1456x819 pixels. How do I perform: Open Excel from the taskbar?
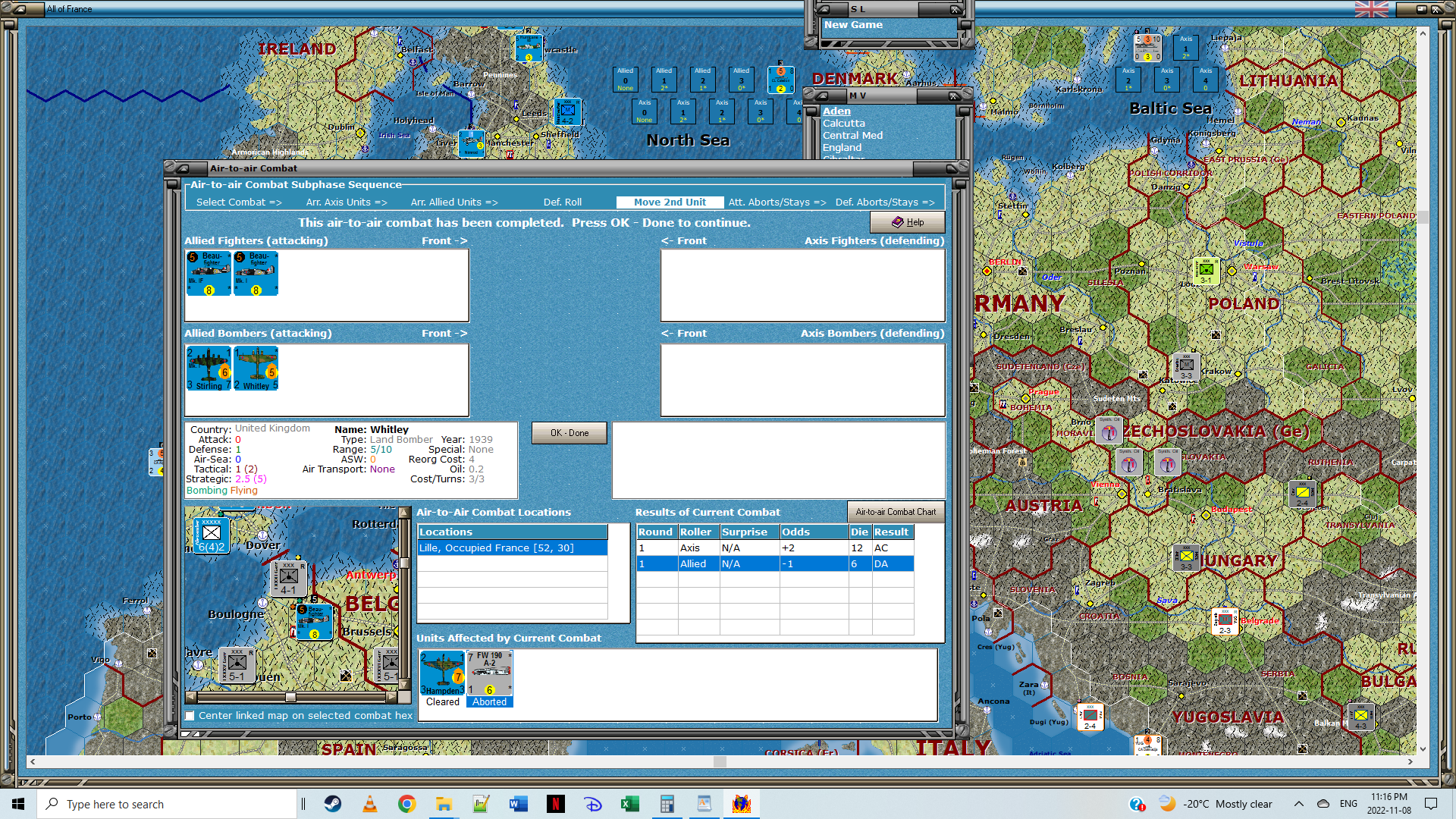(630, 804)
